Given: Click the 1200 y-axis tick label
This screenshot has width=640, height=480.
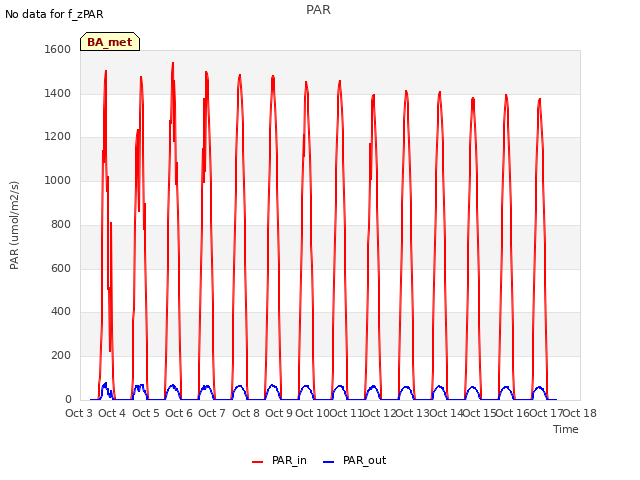Looking at the screenshot, I should pyautogui.click(x=58, y=137).
